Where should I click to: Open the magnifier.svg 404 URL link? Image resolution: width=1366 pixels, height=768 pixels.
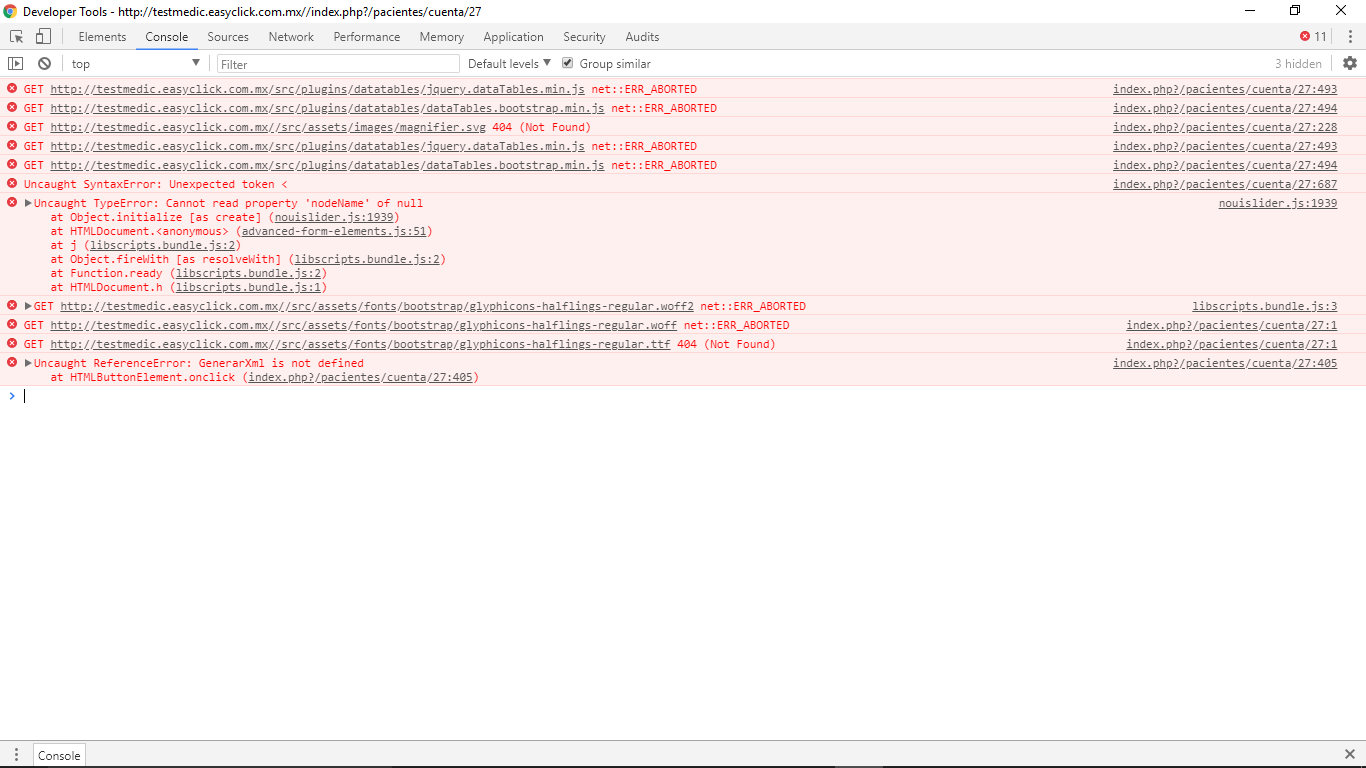[x=268, y=127]
